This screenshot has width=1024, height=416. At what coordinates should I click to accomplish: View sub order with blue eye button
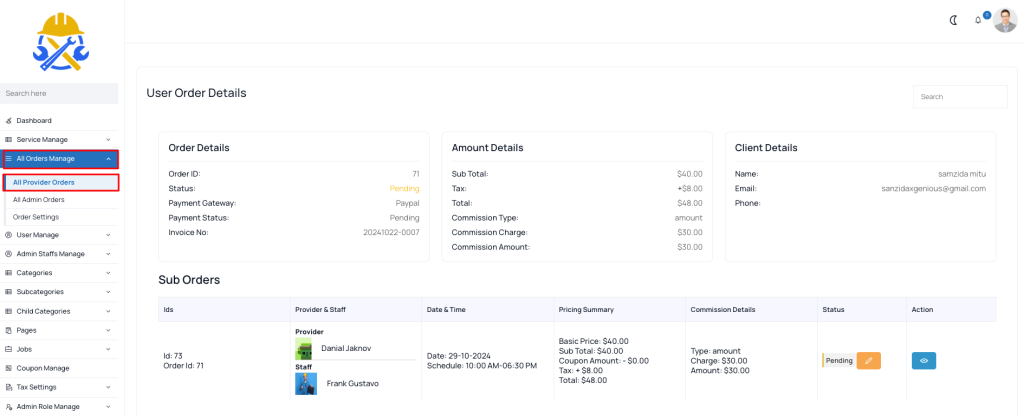click(x=923, y=360)
